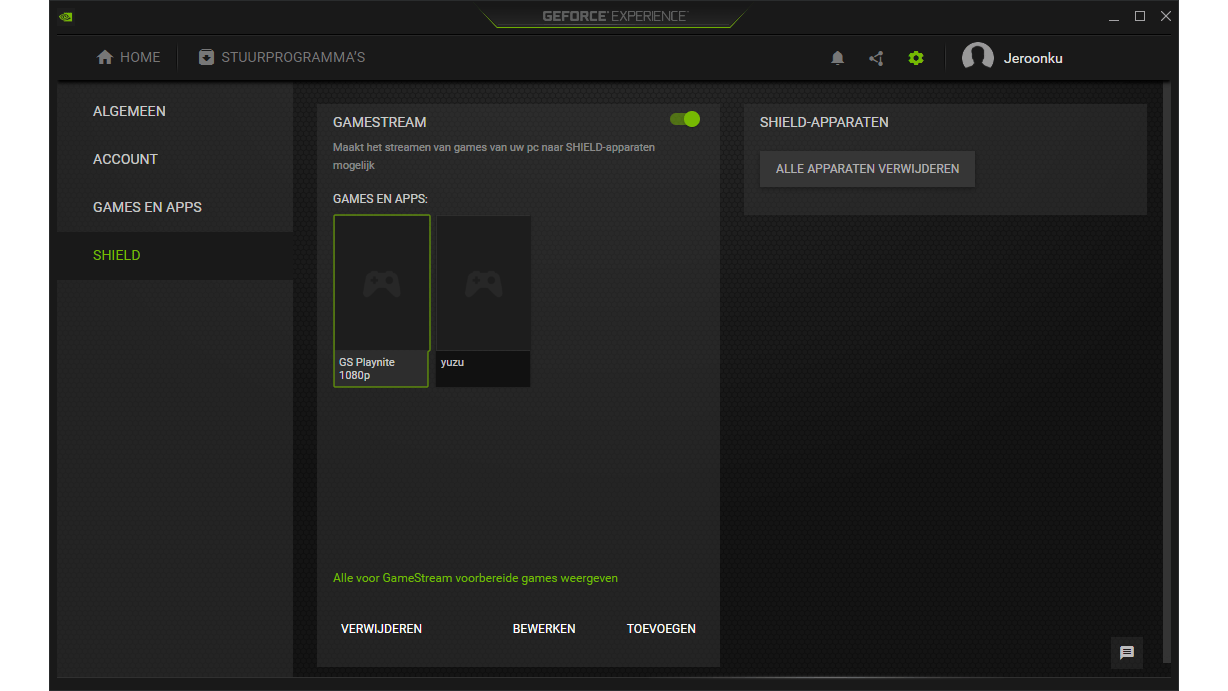Click the GAMESTREAM heading text
Viewport: 1228px width, 691px height.
point(380,122)
